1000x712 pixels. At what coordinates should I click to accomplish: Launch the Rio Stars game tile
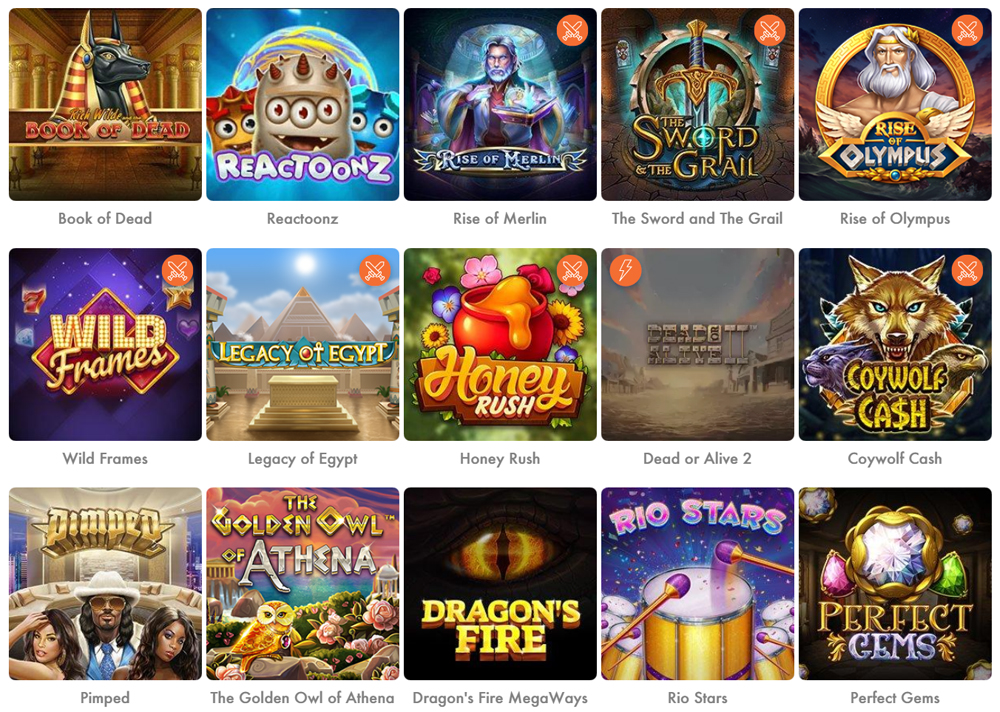point(698,584)
